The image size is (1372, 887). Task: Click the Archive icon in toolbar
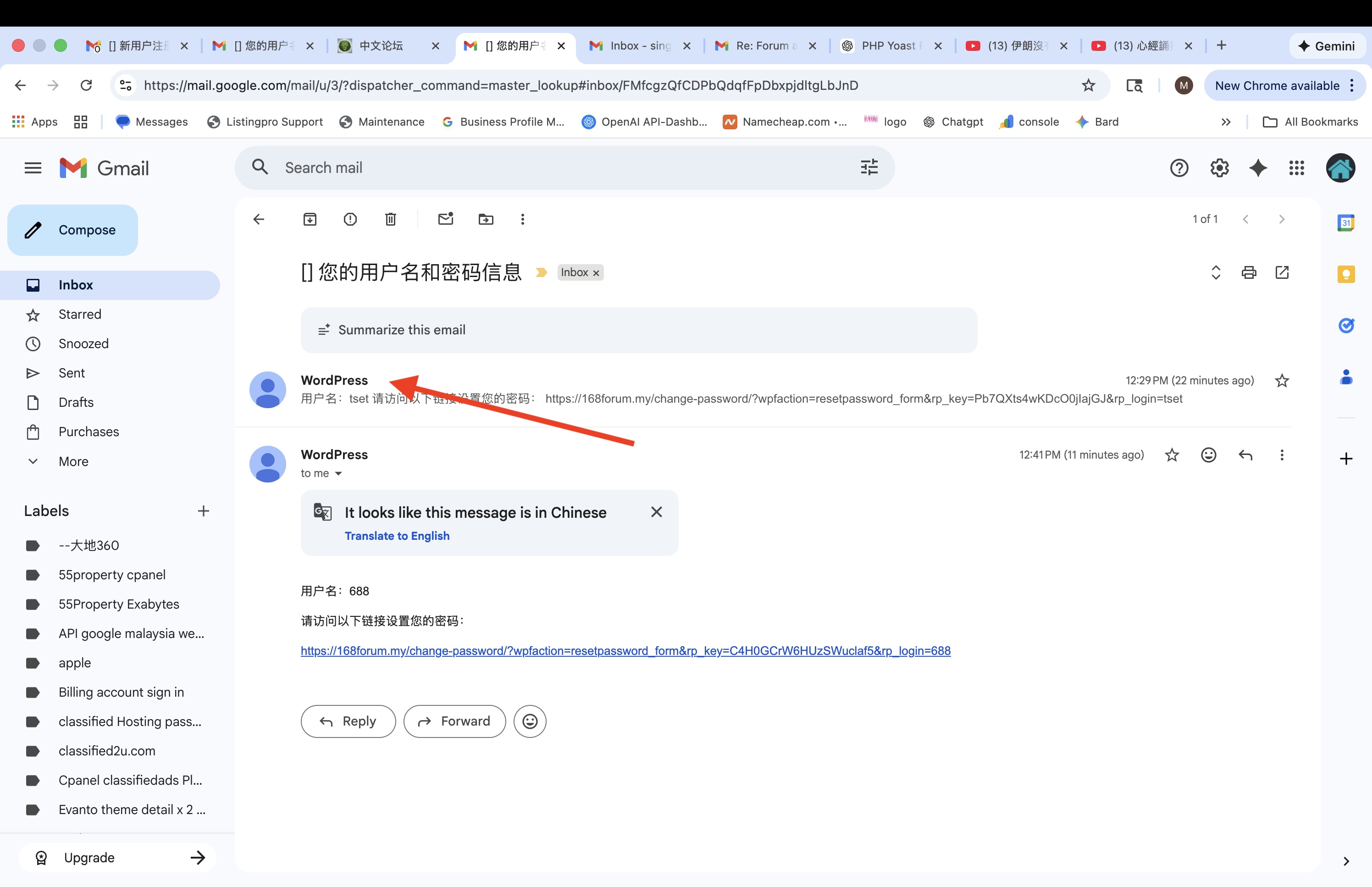tap(310, 219)
